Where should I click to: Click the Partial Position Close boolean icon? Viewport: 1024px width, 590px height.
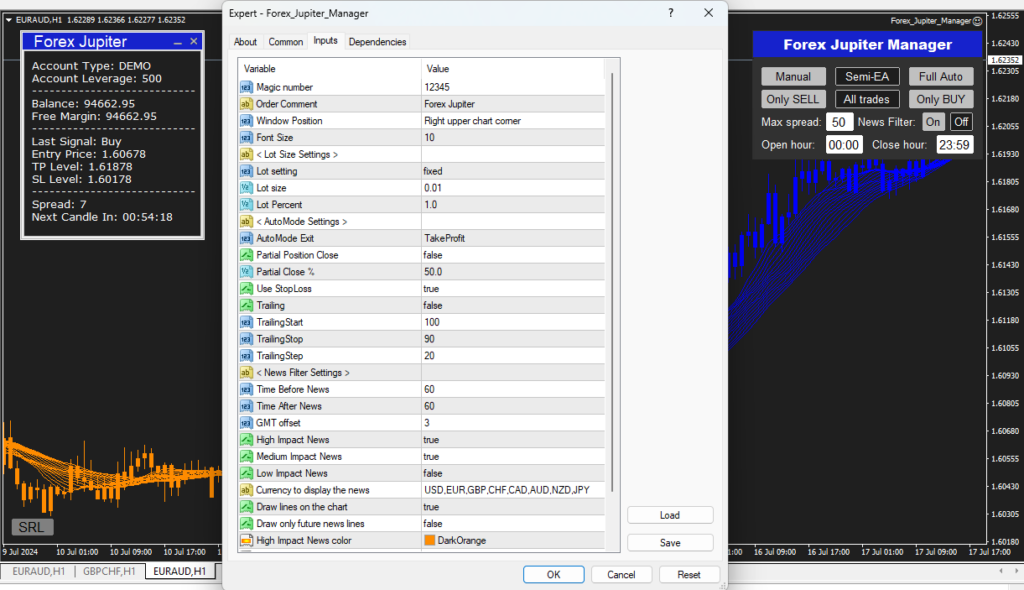coord(246,255)
